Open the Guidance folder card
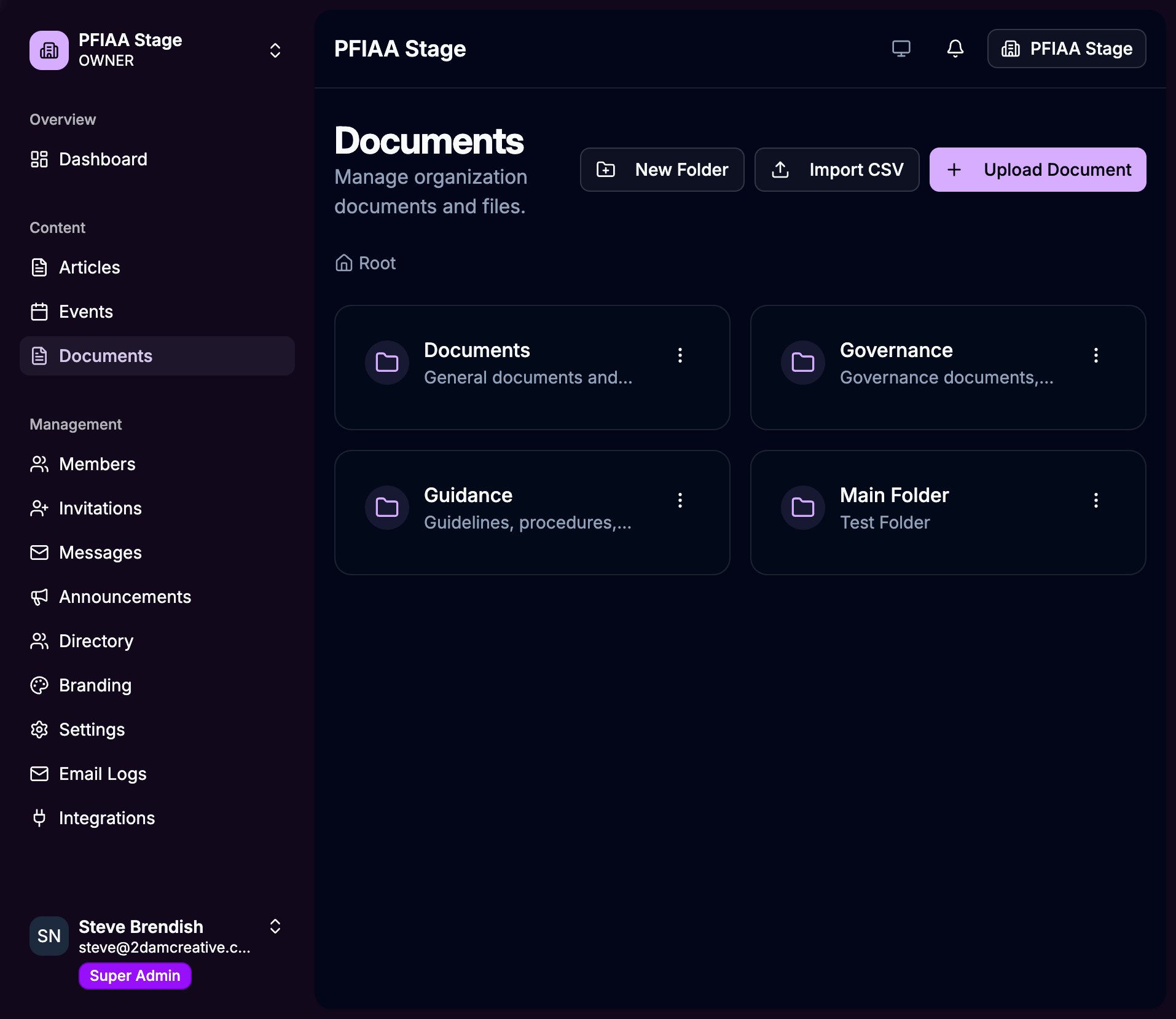1176x1019 pixels. (532, 513)
